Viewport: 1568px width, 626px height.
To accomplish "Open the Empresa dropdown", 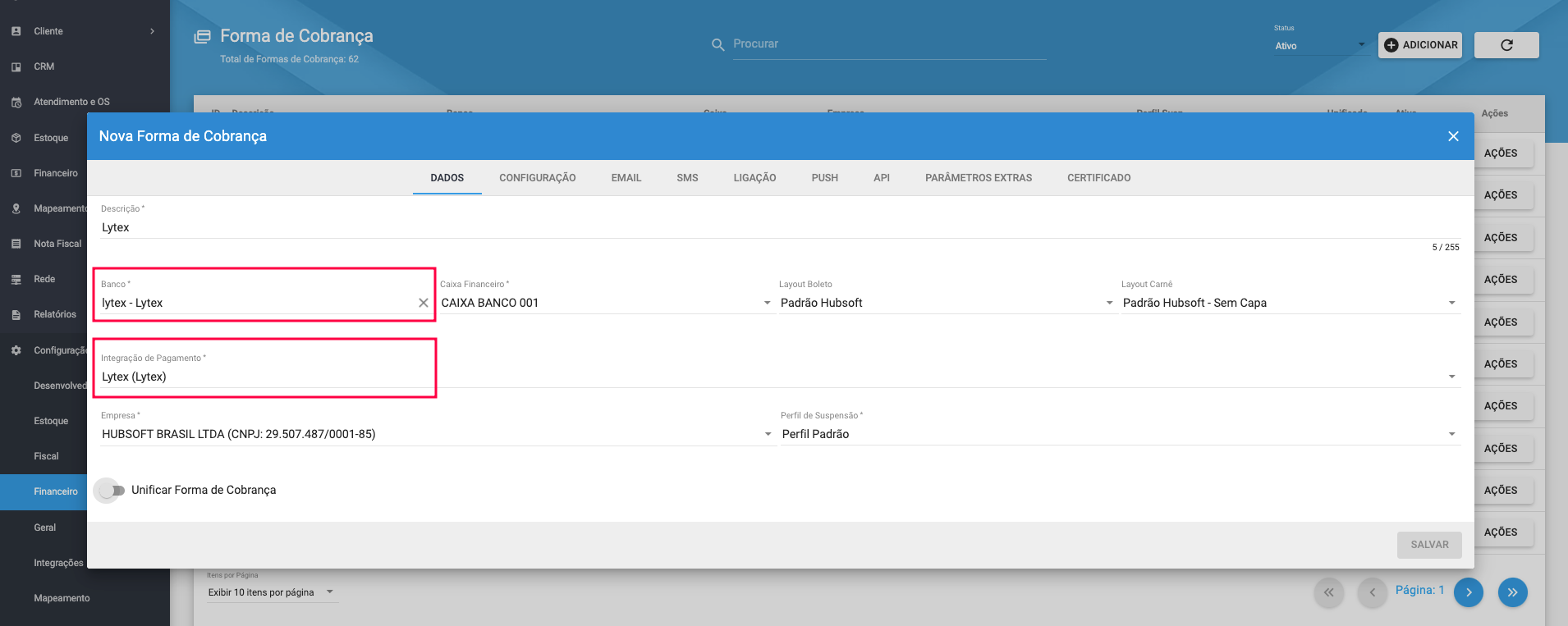I will (438, 434).
